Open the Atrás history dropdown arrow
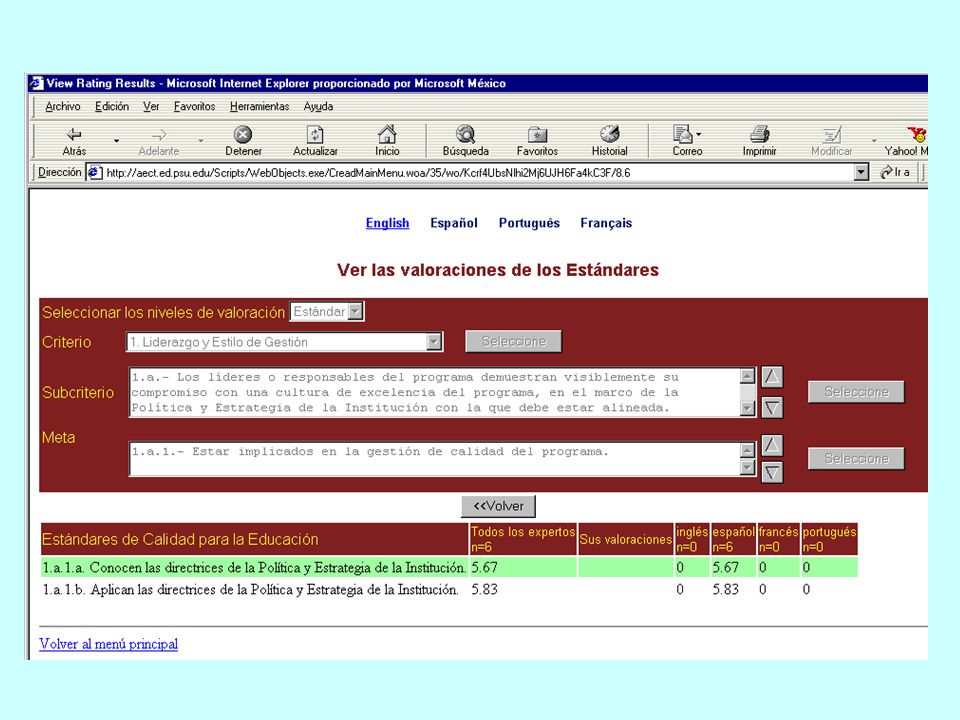 116,141
